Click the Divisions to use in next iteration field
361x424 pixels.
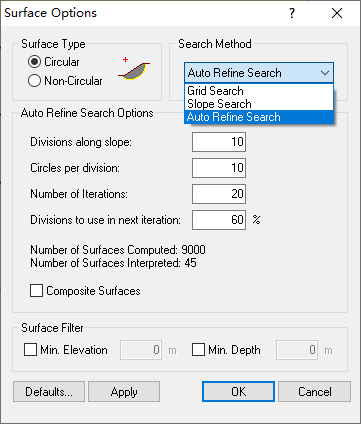(219, 220)
